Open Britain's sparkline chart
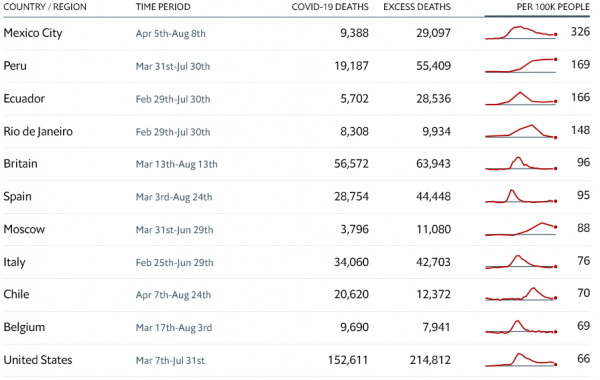This screenshot has height=380, width=600. pyautogui.click(x=521, y=163)
